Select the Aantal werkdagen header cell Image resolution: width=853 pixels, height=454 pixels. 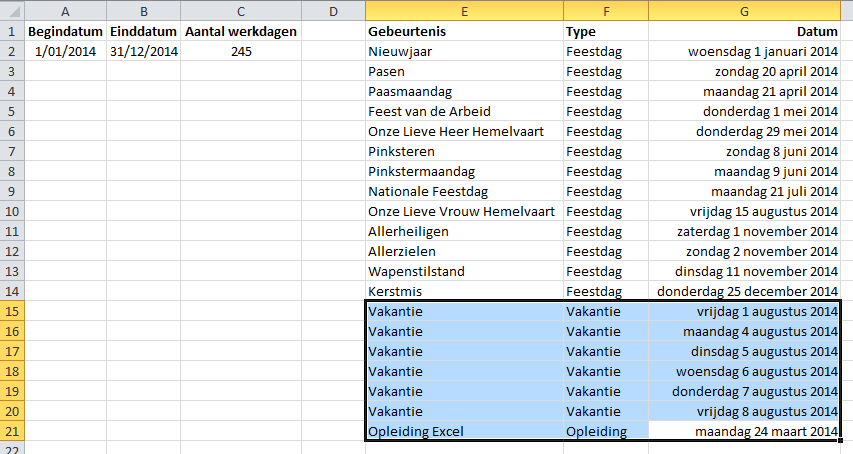point(241,32)
